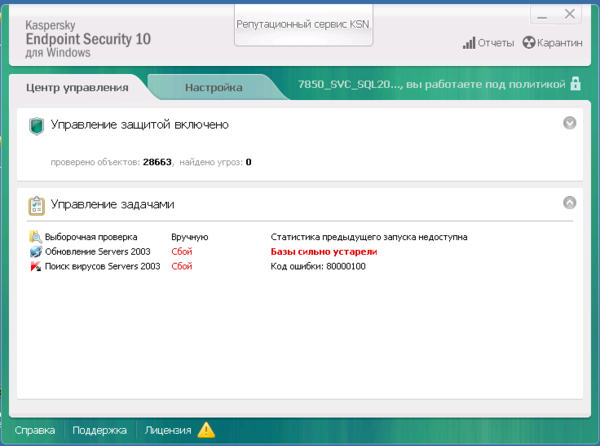Viewport: 600px width, 446px height.
Task: Close the Kaspersky Endpoint Security window
Action: click(570, 14)
